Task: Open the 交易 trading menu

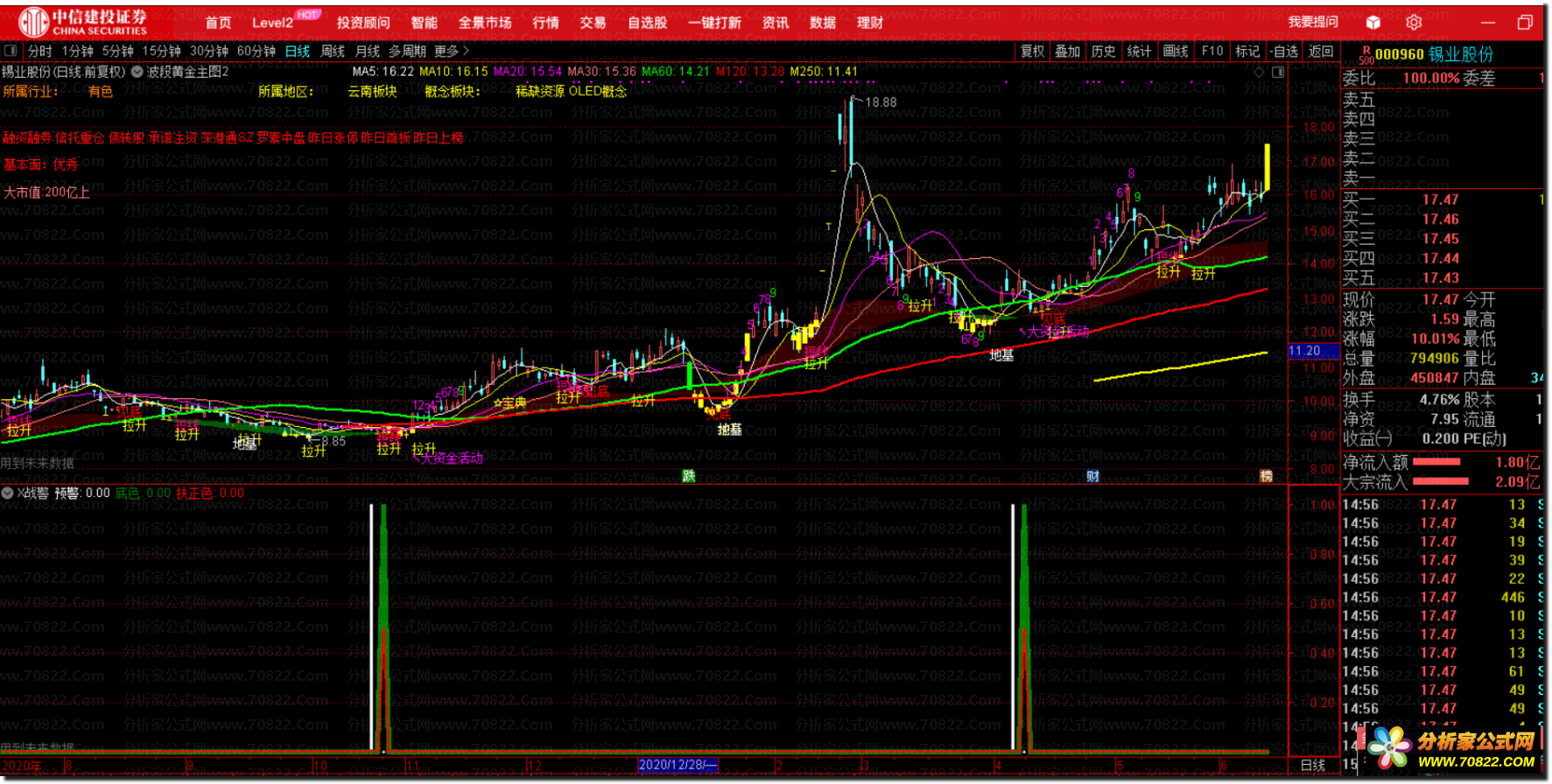Action: click(593, 23)
